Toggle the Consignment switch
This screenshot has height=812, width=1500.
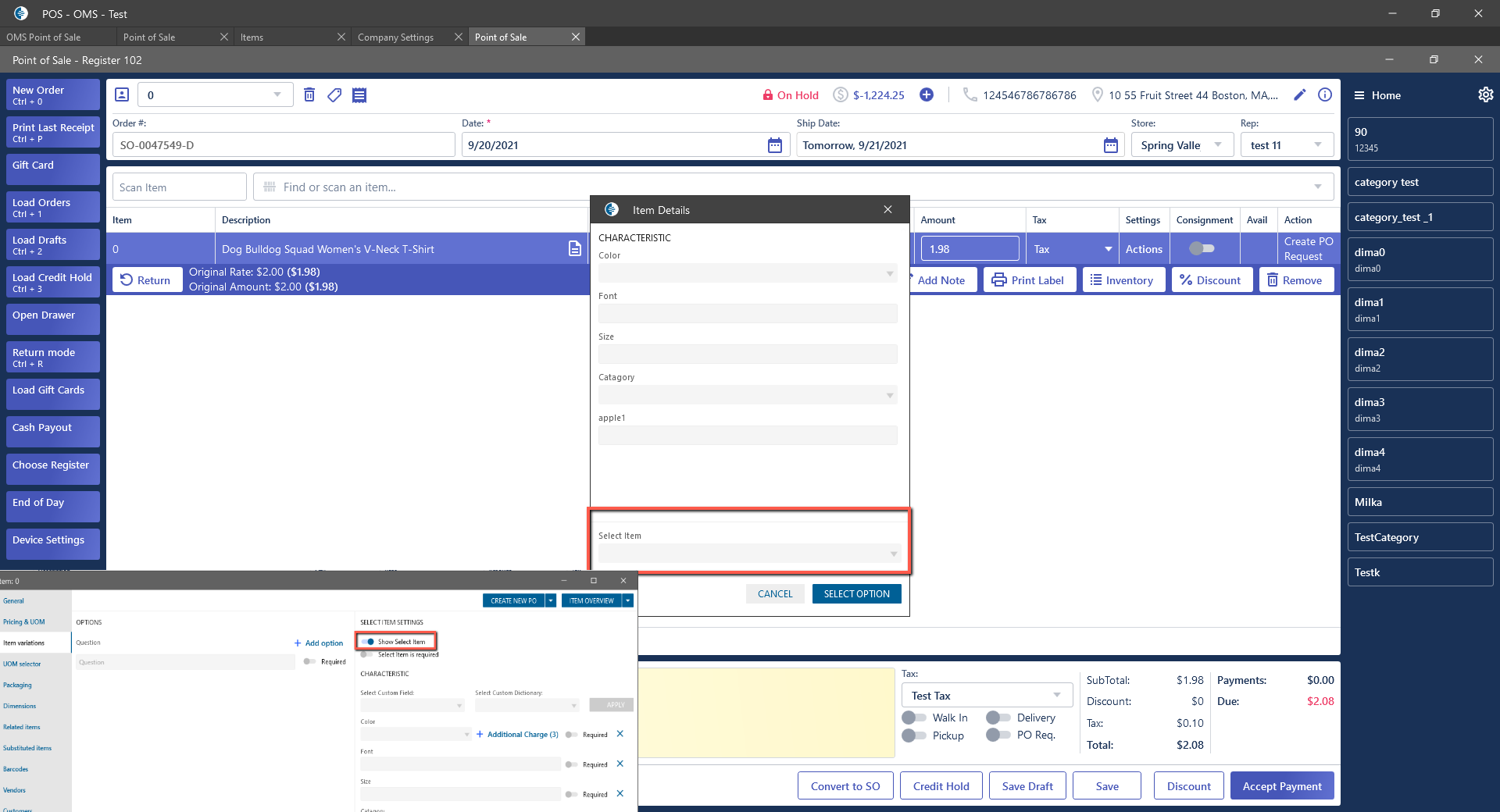tap(1202, 248)
